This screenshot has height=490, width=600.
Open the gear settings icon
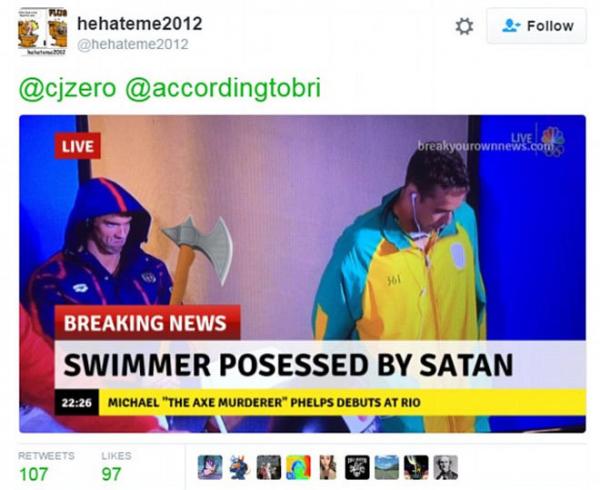click(464, 27)
